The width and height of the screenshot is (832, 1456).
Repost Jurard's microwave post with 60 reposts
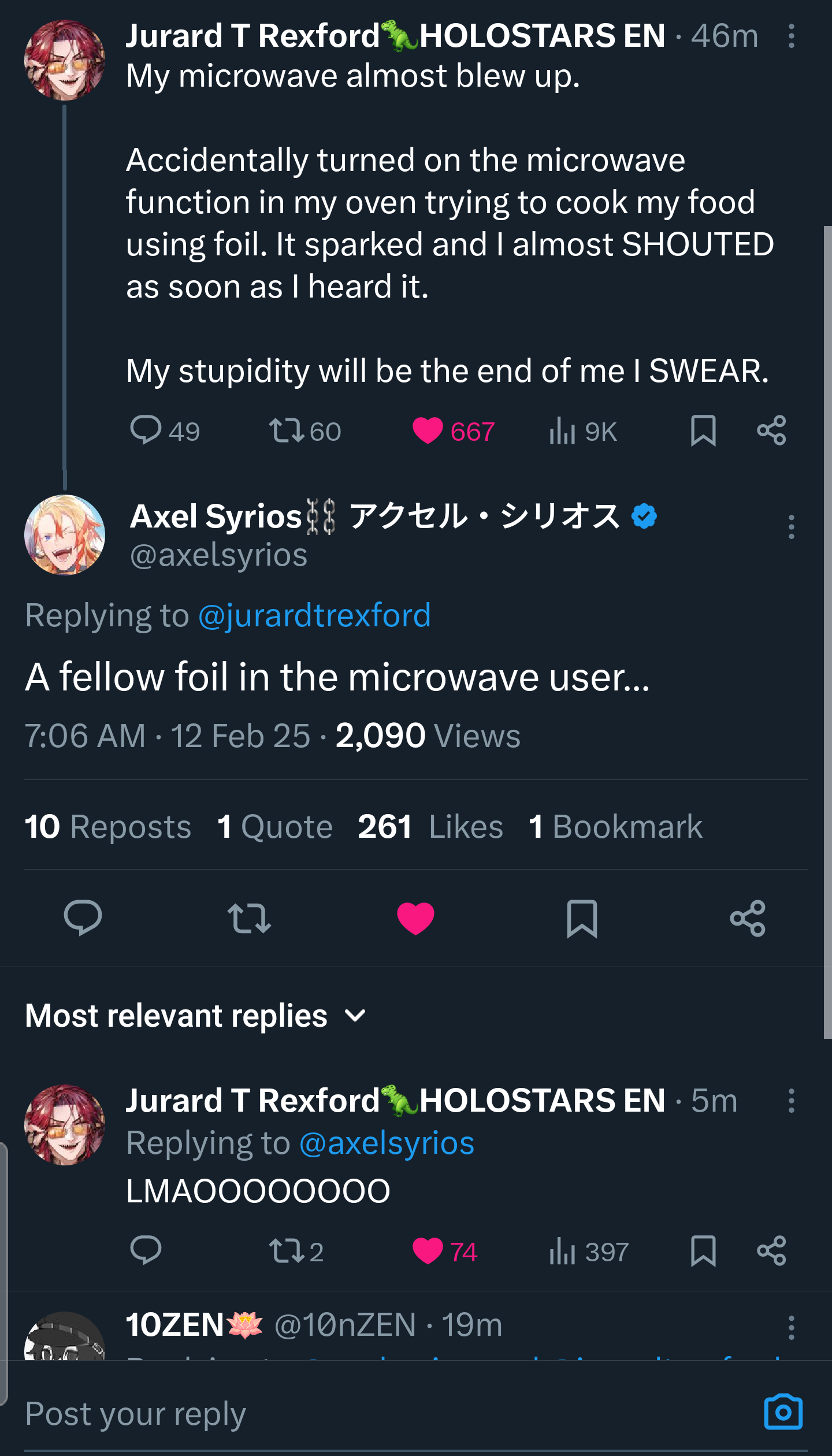click(x=287, y=430)
